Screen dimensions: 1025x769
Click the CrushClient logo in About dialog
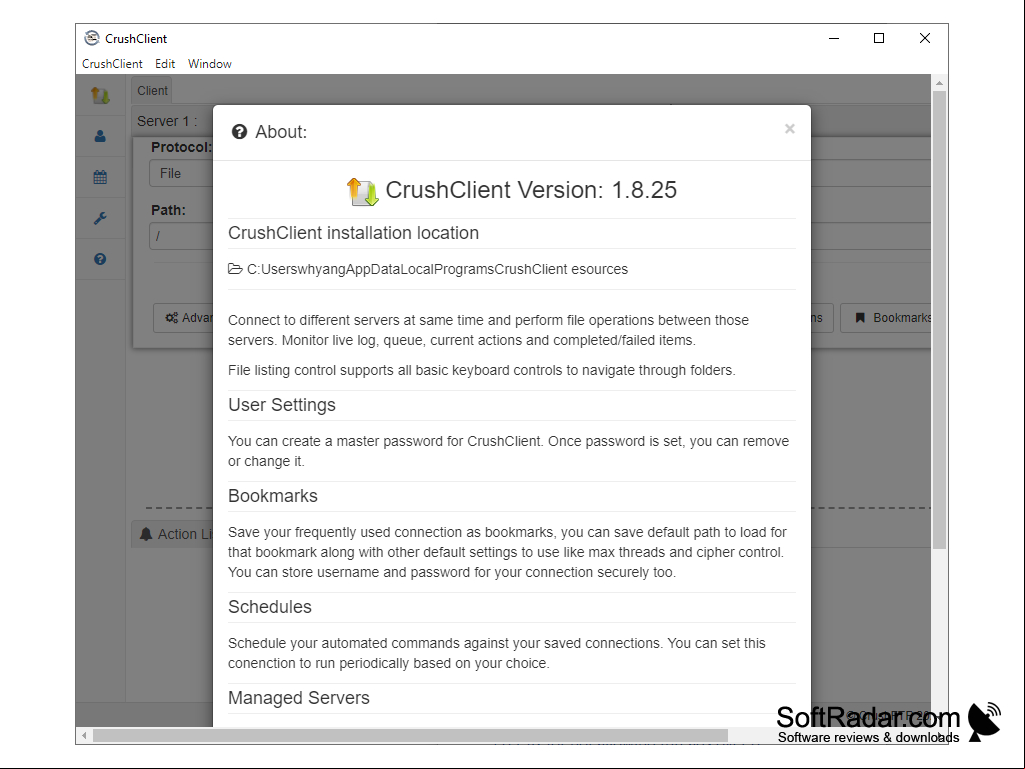[362, 191]
